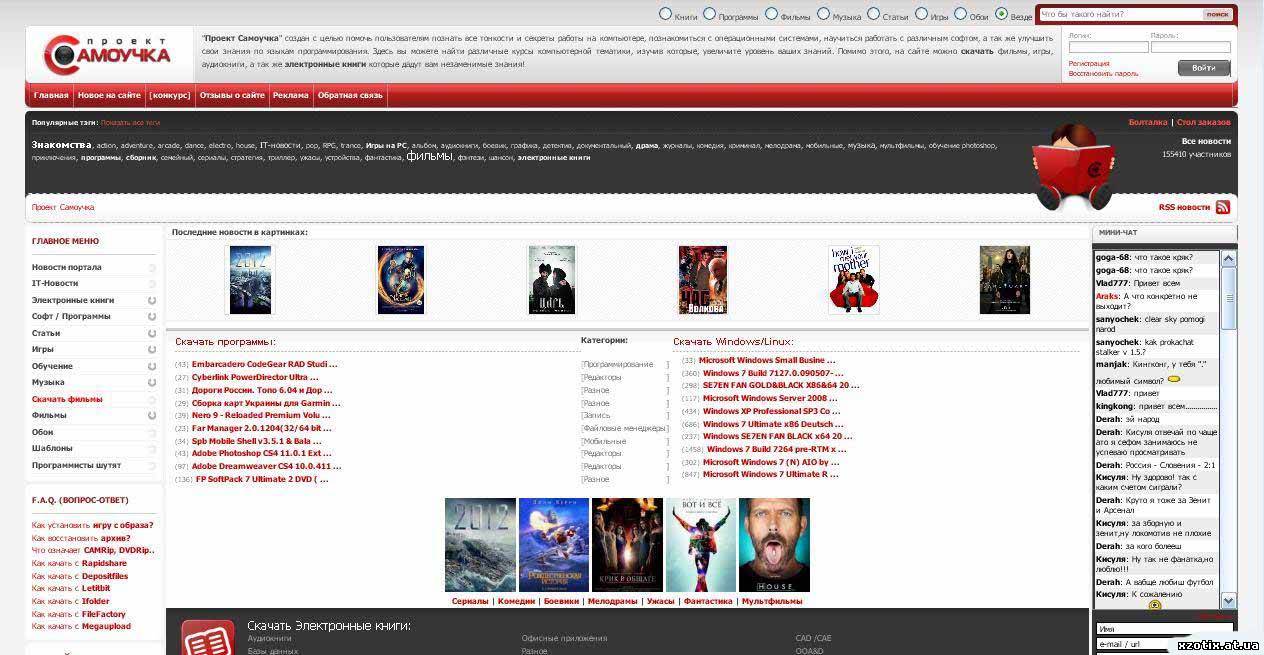Click the How I Met Your Mother poster
Screen dimensions: 1264x655
point(853,280)
